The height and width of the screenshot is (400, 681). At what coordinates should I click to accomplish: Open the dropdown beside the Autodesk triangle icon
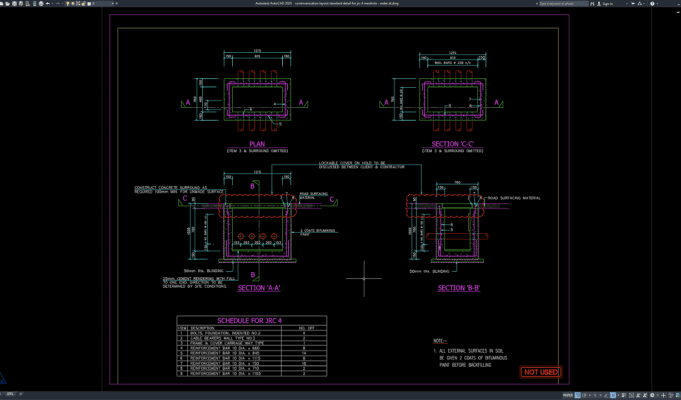pos(644,3)
